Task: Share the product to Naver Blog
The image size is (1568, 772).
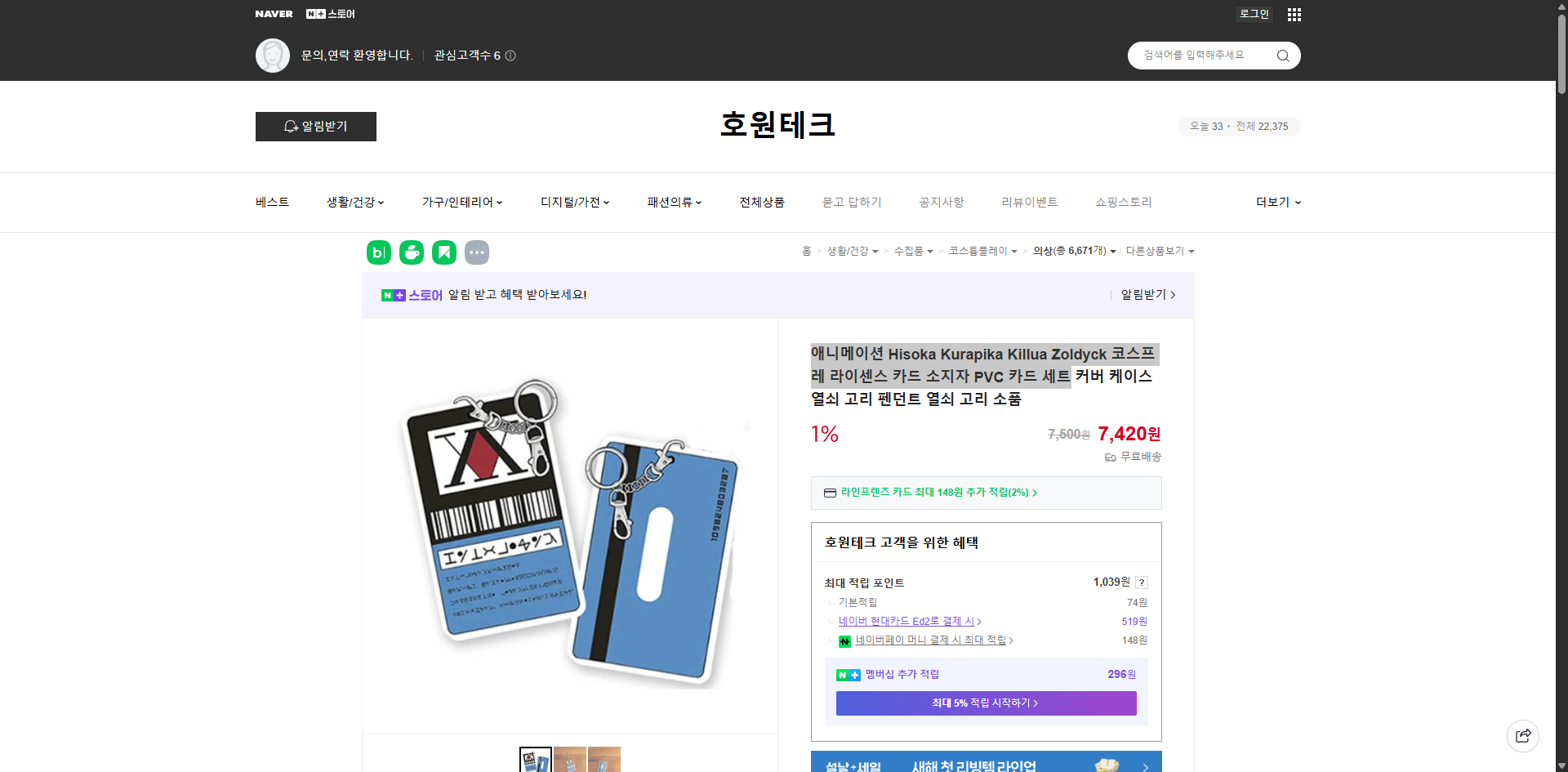Action: tap(378, 252)
